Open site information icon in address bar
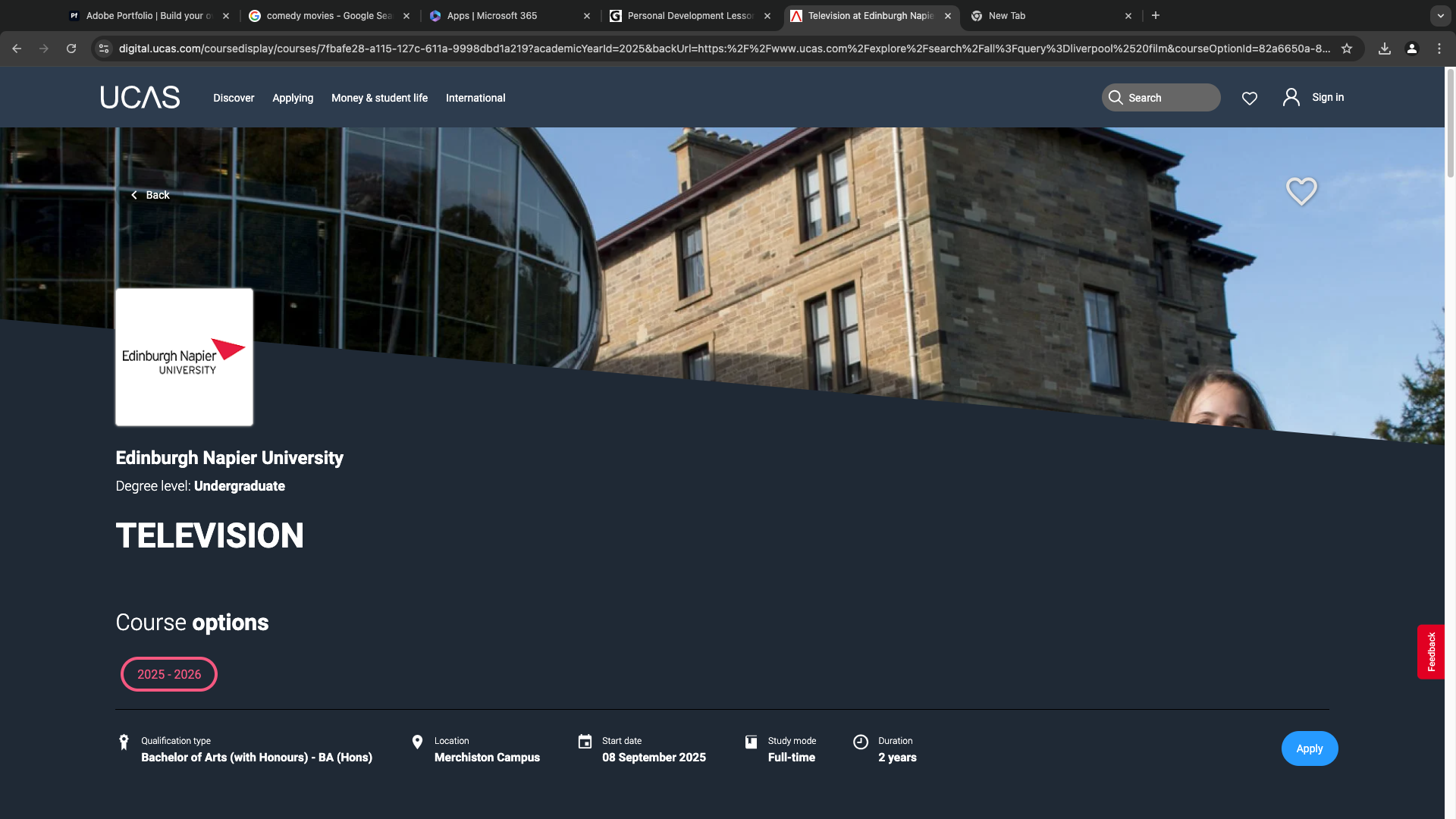The height and width of the screenshot is (819, 1456). click(x=104, y=49)
